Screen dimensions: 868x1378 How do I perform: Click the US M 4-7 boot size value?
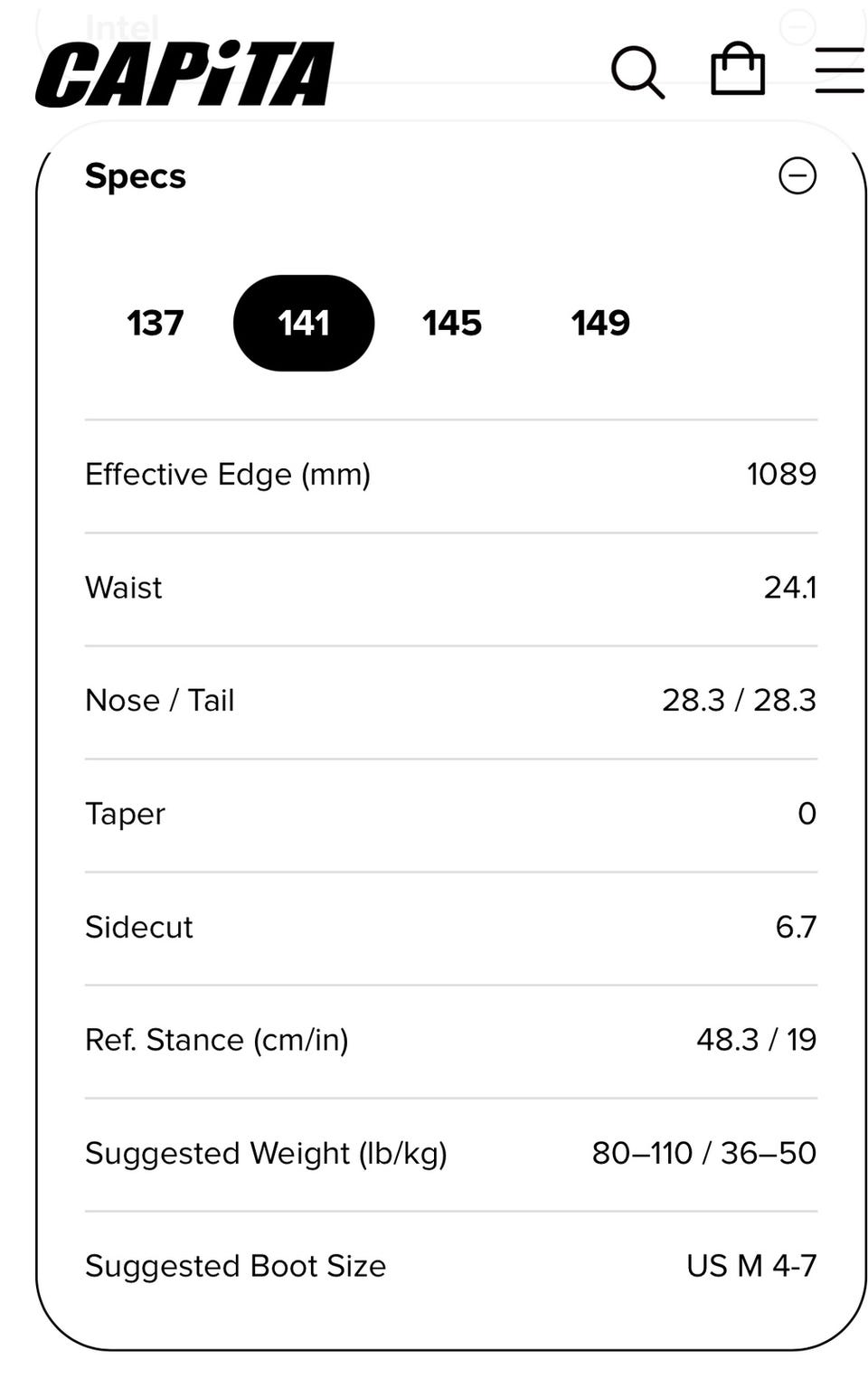click(751, 1266)
